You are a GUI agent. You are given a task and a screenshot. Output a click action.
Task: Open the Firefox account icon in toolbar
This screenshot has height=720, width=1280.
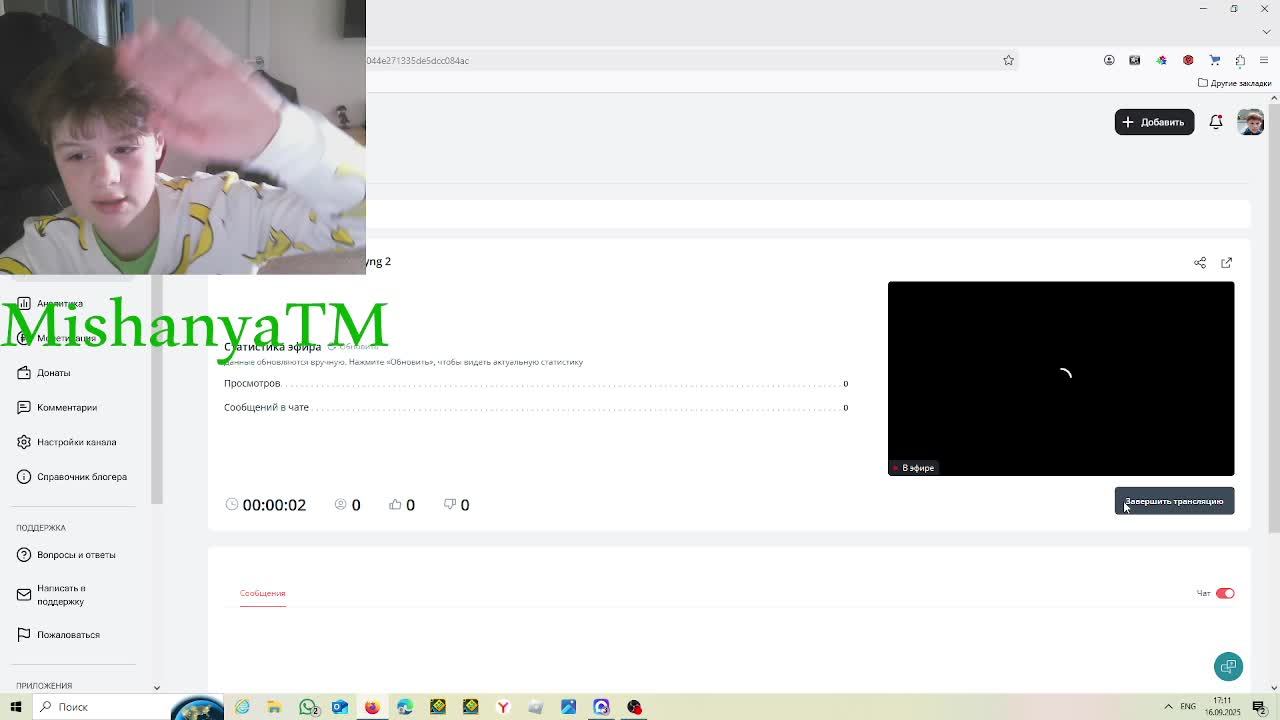(1109, 60)
